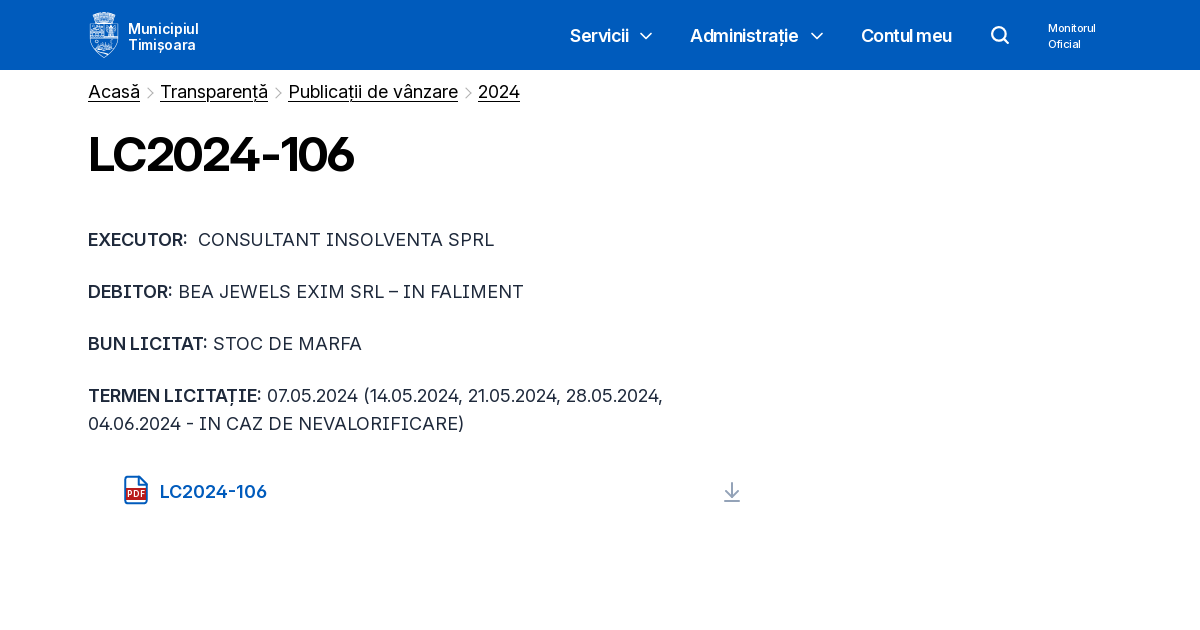This screenshot has width=1200, height=630.
Task: Click the LC2024-106 page heading
Action: (x=221, y=155)
